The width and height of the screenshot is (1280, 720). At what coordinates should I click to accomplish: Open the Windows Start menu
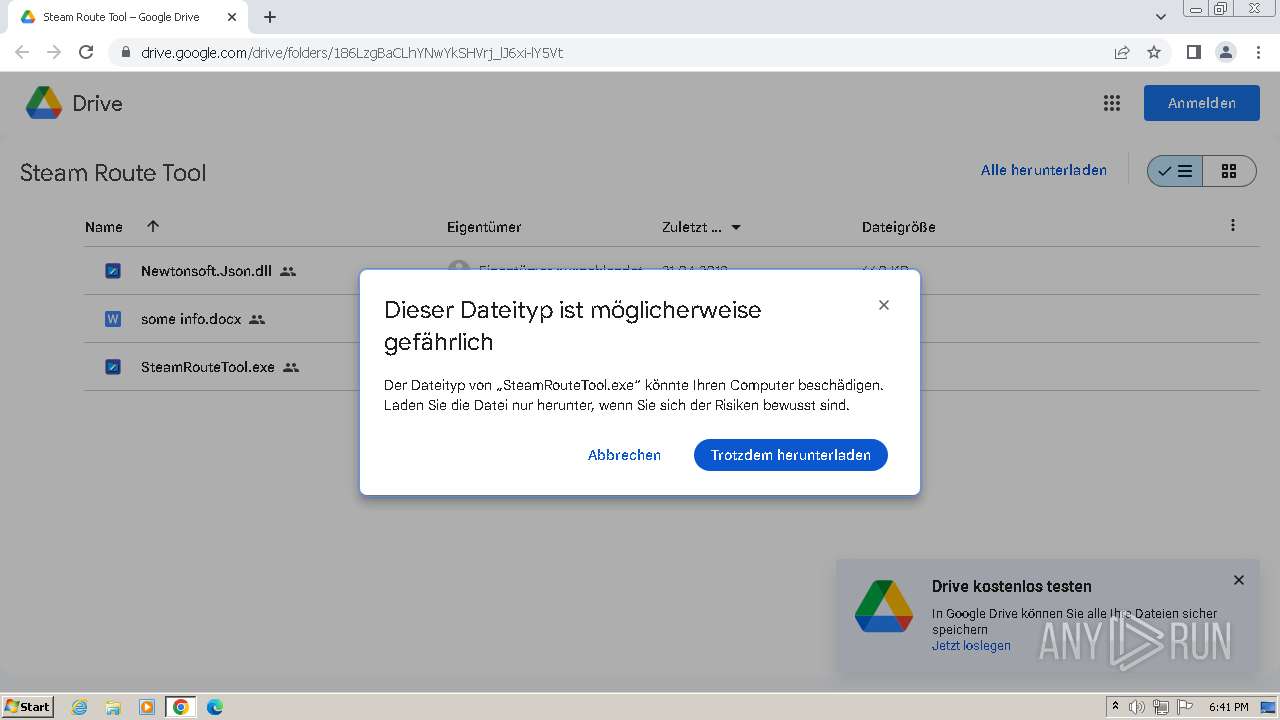tap(28, 706)
